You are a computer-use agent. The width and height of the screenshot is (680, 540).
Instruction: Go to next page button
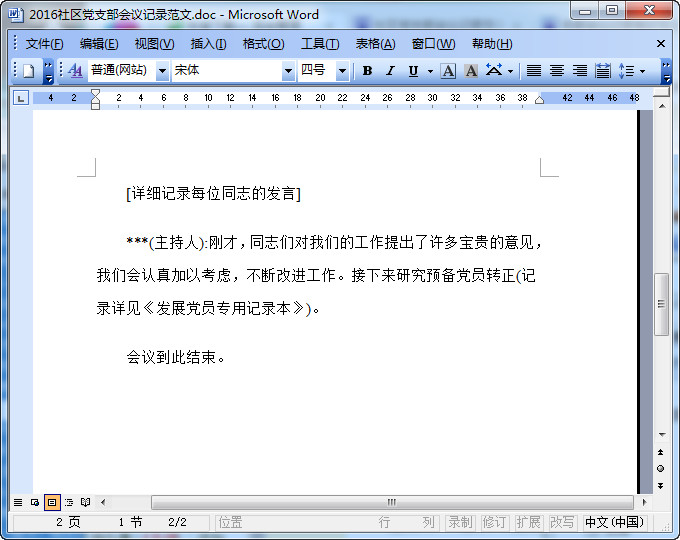pyautogui.click(x=660, y=485)
